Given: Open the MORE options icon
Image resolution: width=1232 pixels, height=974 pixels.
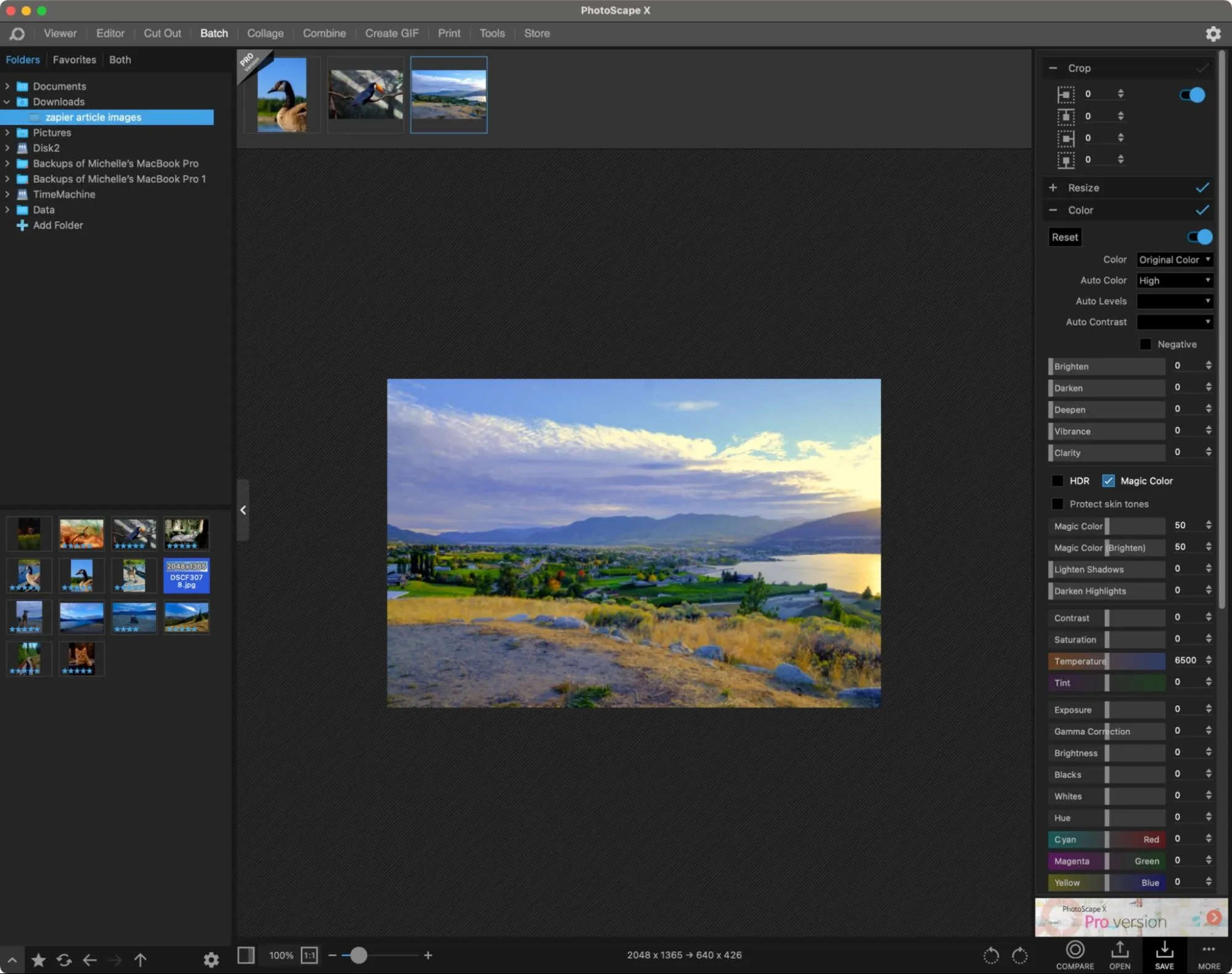Looking at the screenshot, I should click(1207, 955).
